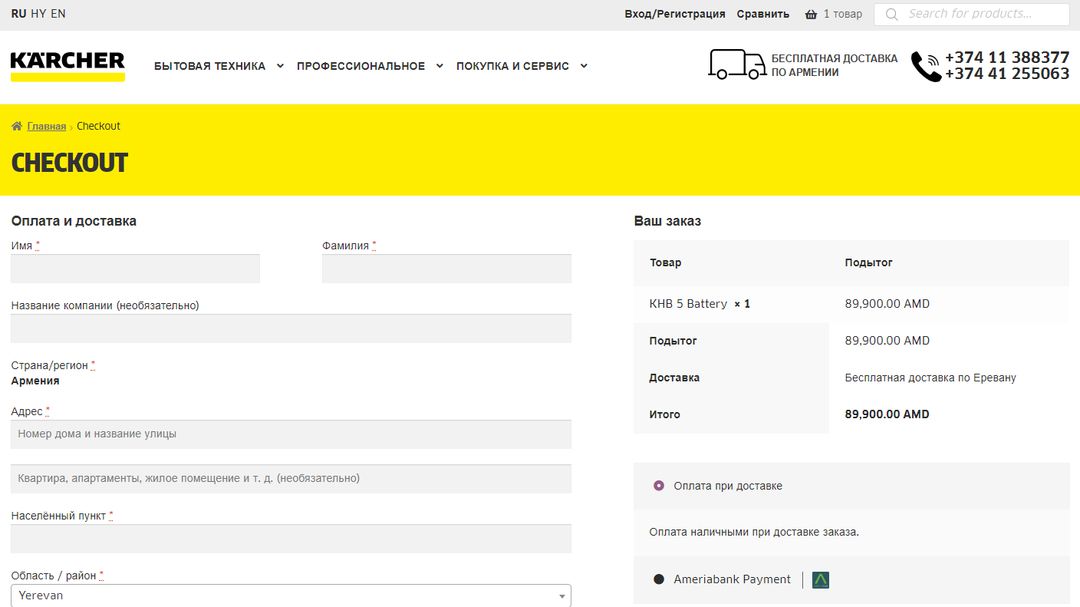
Task: Focus the Фамилия input field
Action: [446, 269]
